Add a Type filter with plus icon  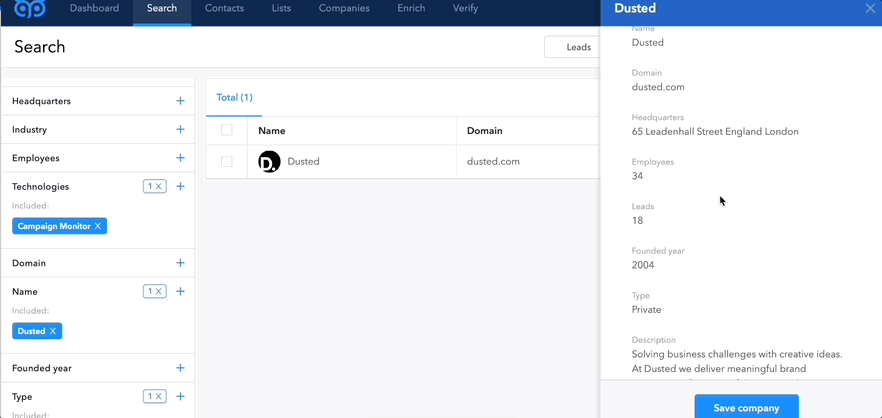click(x=180, y=397)
